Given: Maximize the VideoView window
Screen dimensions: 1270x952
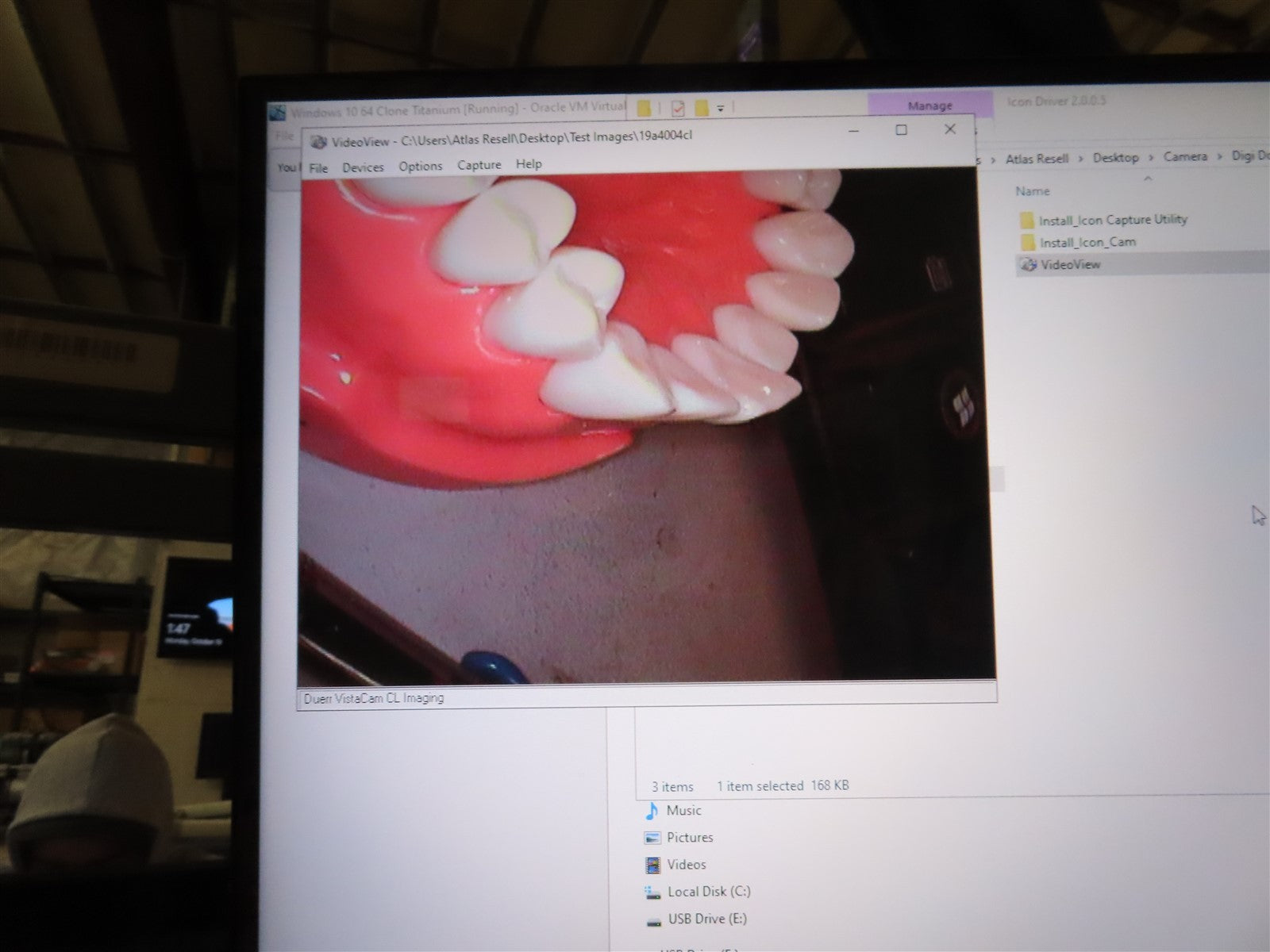Looking at the screenshot, I should tap(901, 129).
